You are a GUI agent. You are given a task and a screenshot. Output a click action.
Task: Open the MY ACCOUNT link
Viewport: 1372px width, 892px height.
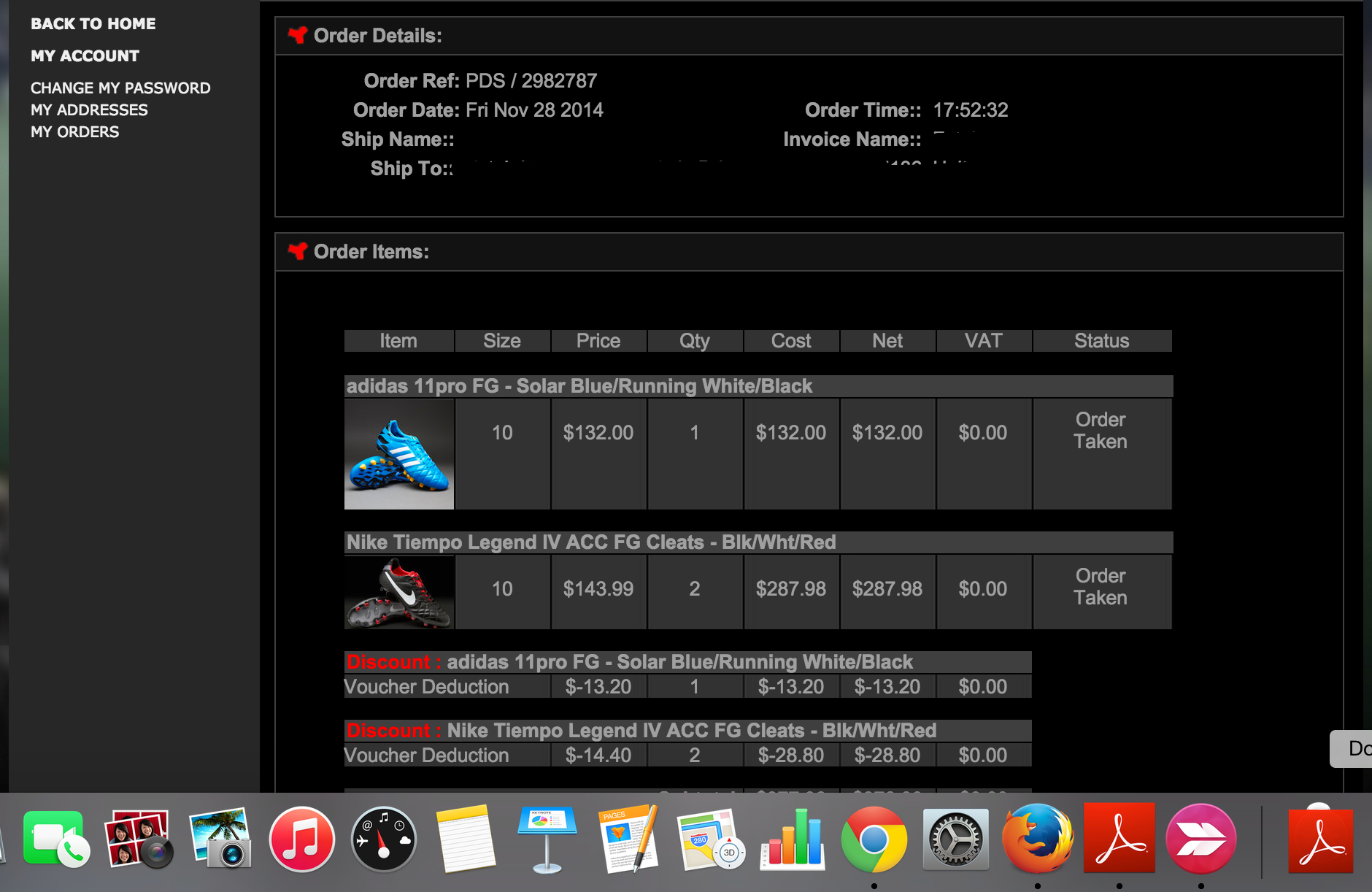click(x=85, y=55)
